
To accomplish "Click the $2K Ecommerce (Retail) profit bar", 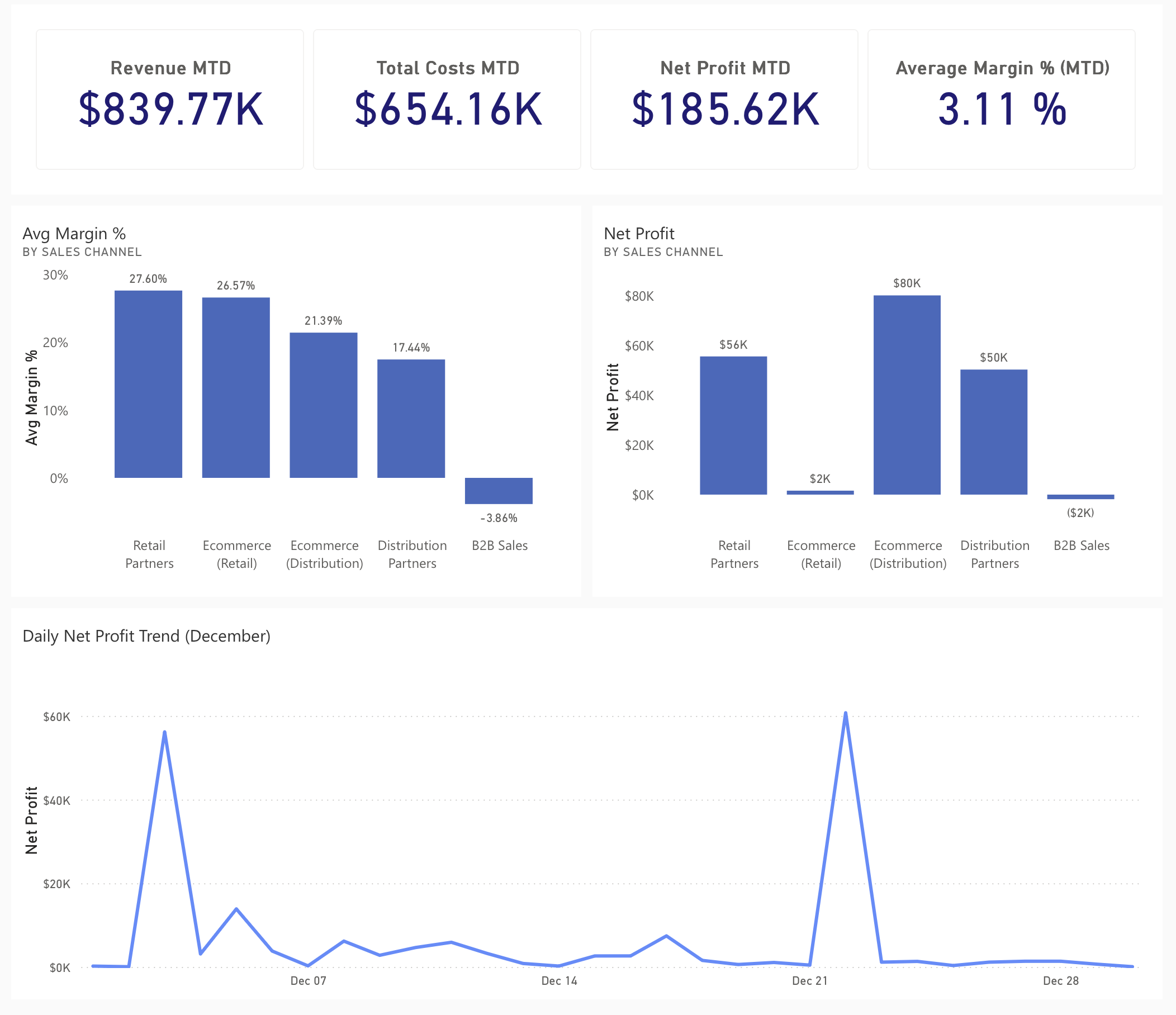I will click(820, 493).
